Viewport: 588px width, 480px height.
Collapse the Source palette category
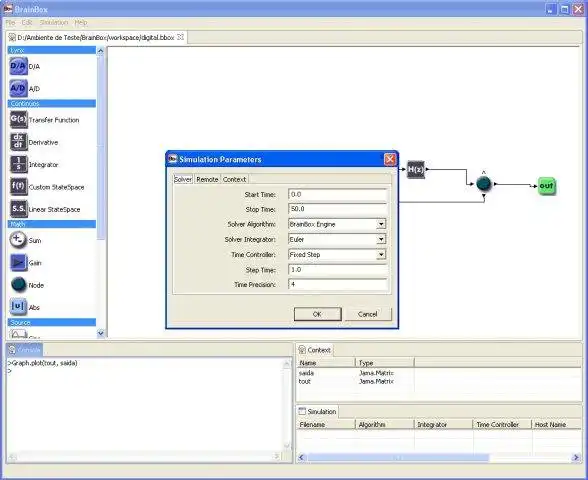52,322
